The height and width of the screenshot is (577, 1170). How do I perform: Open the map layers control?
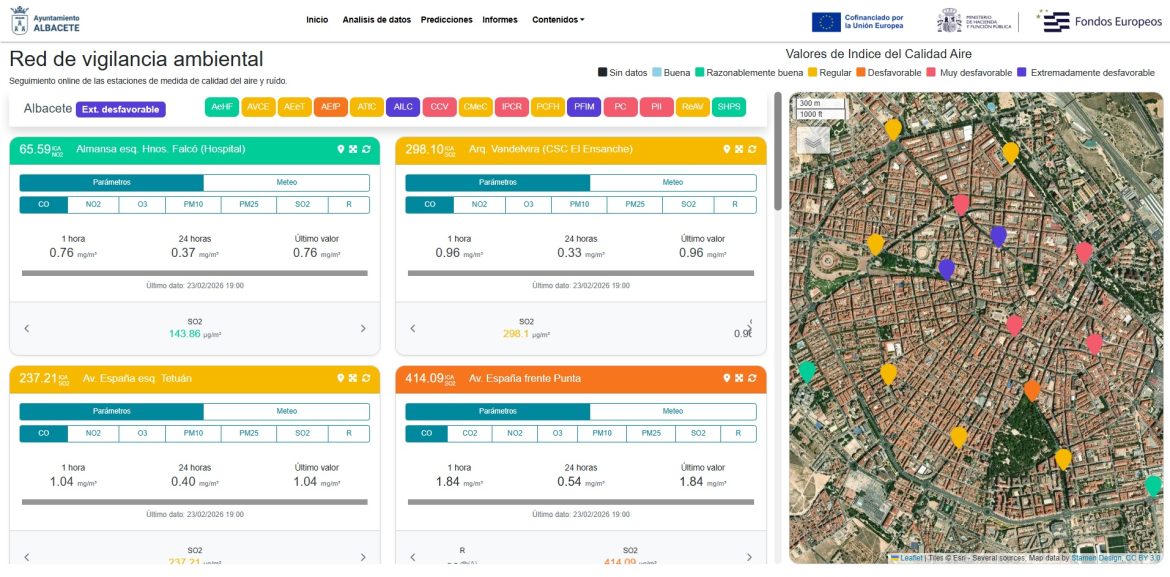[x=814, y=142]
